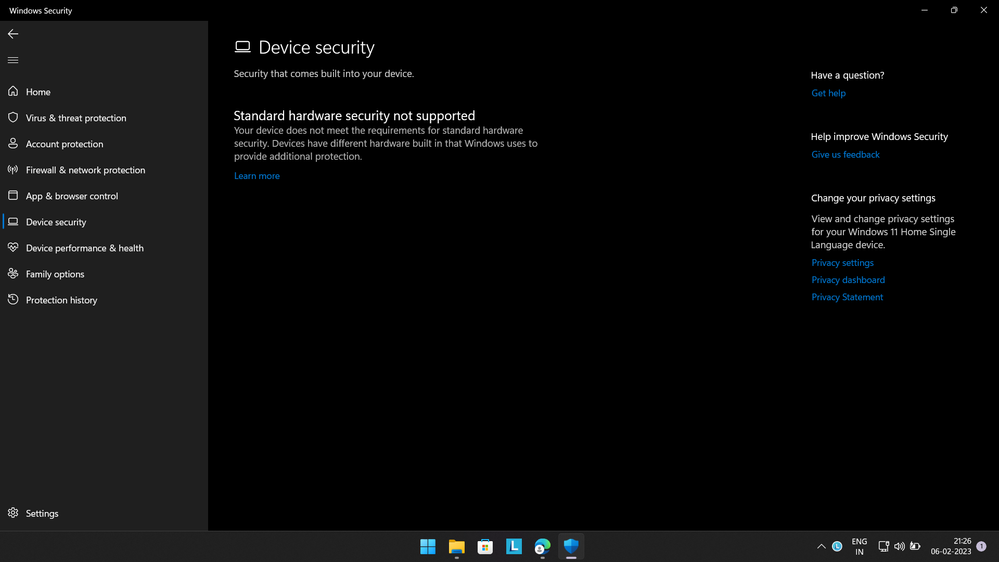Open the blue L app on taskbar

tap(514, 546)
